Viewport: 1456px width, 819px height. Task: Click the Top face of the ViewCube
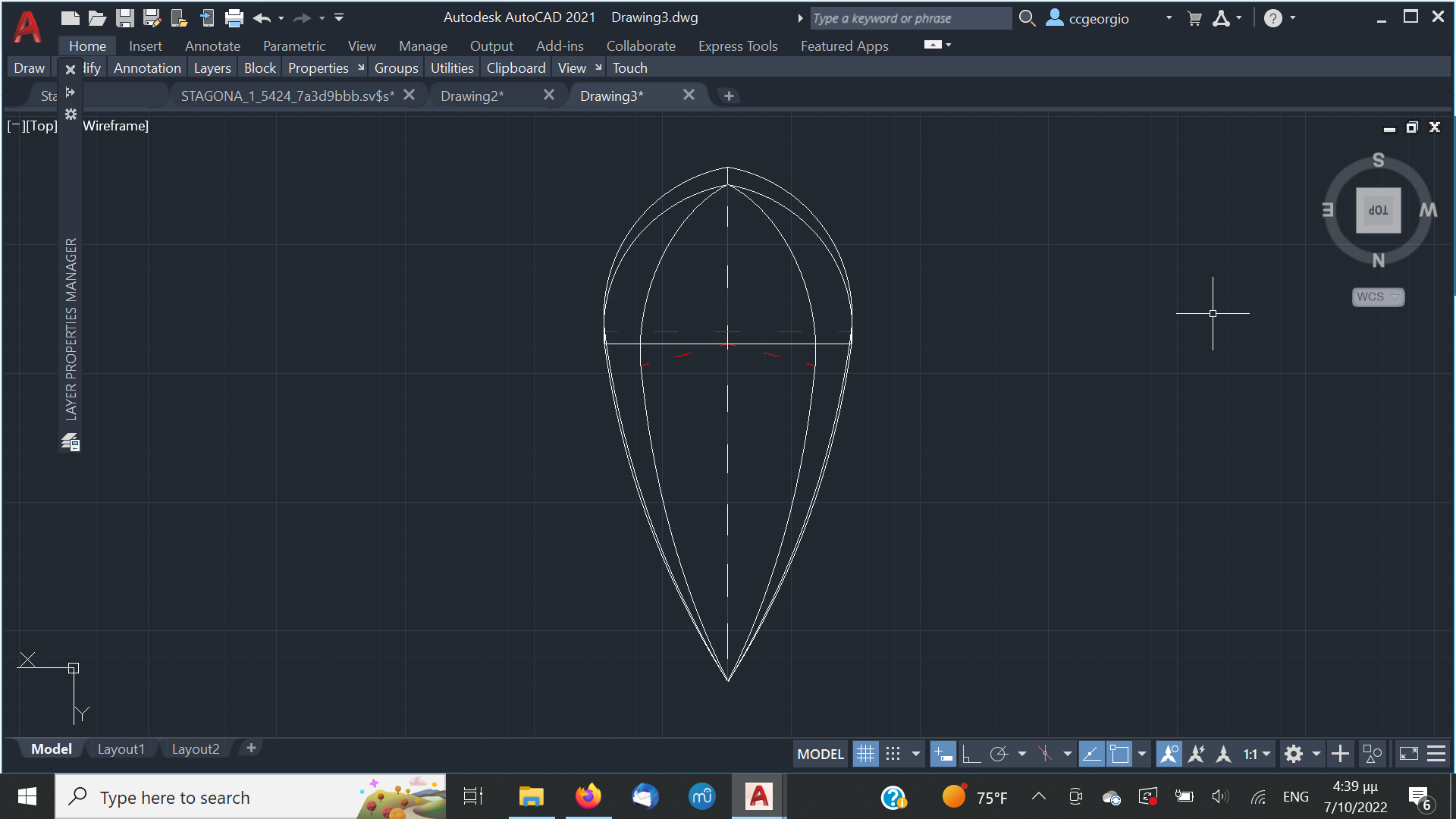(x=1378, y=210)
